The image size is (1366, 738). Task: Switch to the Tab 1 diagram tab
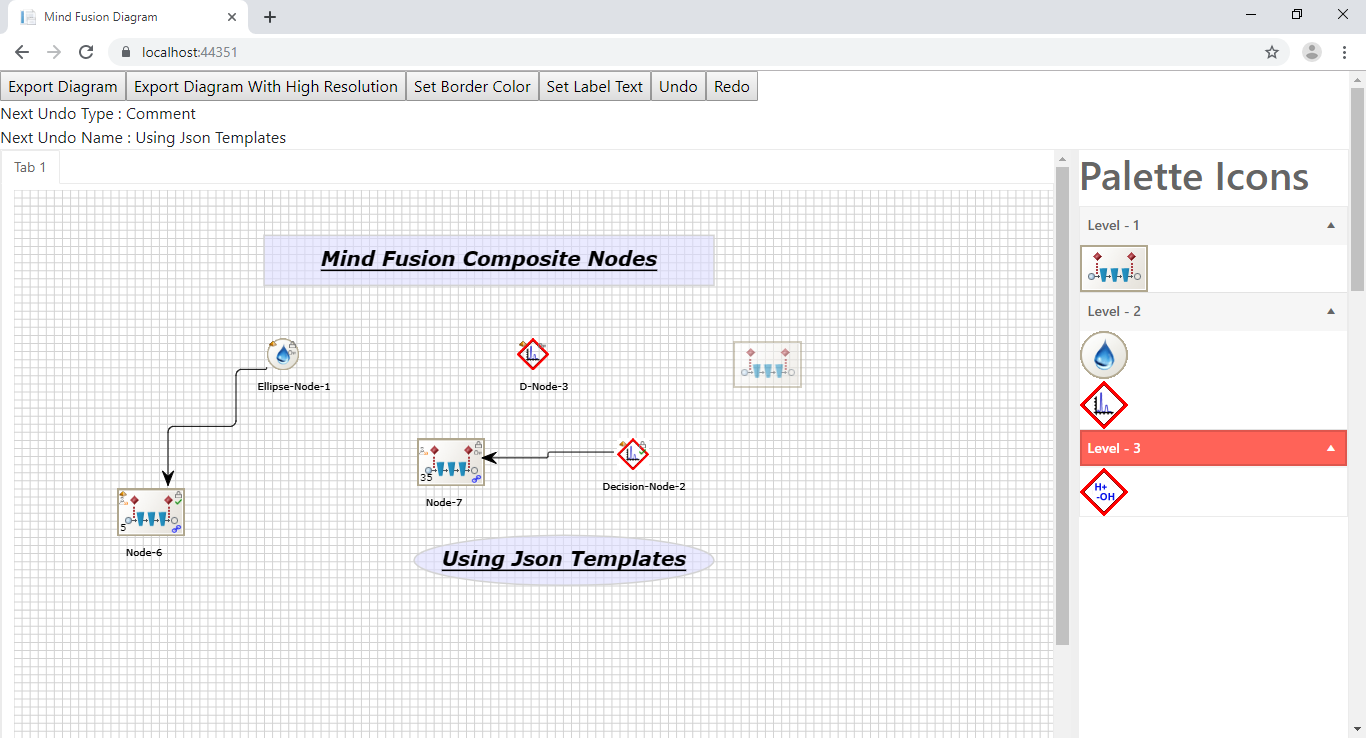(30, 167)
